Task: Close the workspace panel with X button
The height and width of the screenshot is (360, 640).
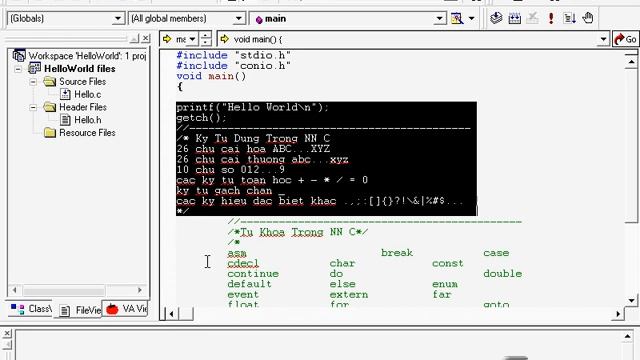Action: (x=146, y=38)
